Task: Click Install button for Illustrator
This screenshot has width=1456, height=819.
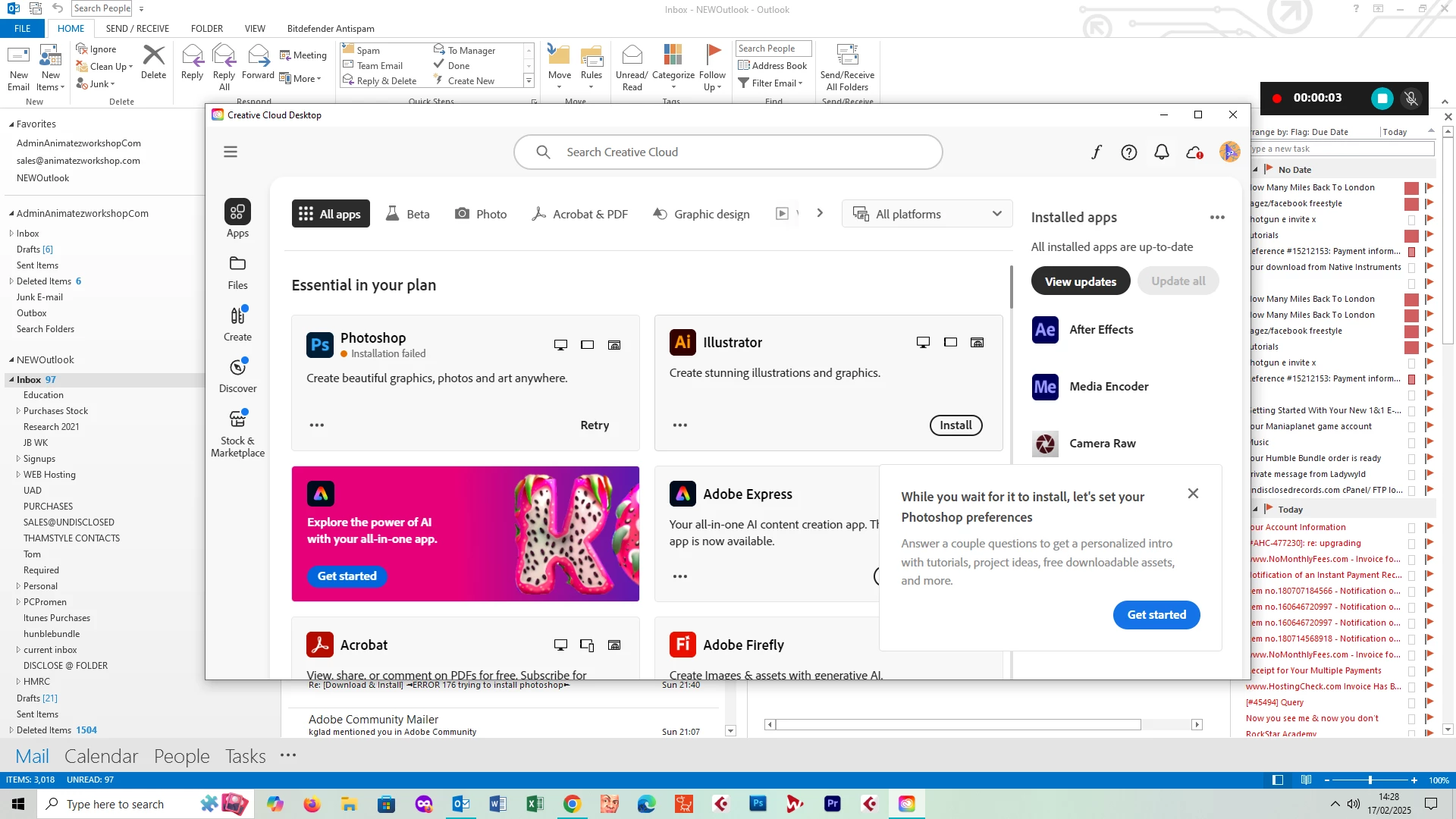Action: pos(955,425)
